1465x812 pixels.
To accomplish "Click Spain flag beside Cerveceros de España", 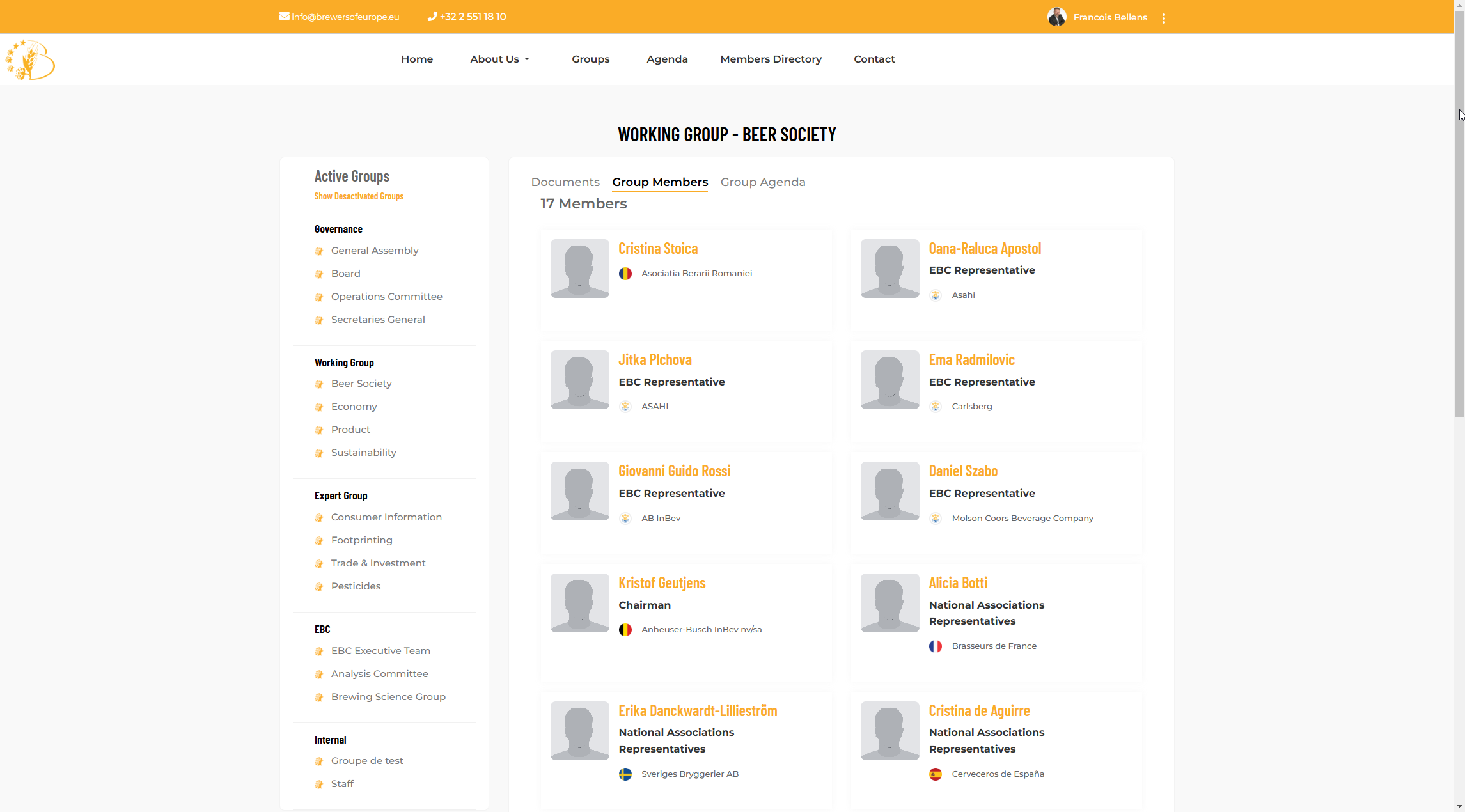I will (936, 774).
